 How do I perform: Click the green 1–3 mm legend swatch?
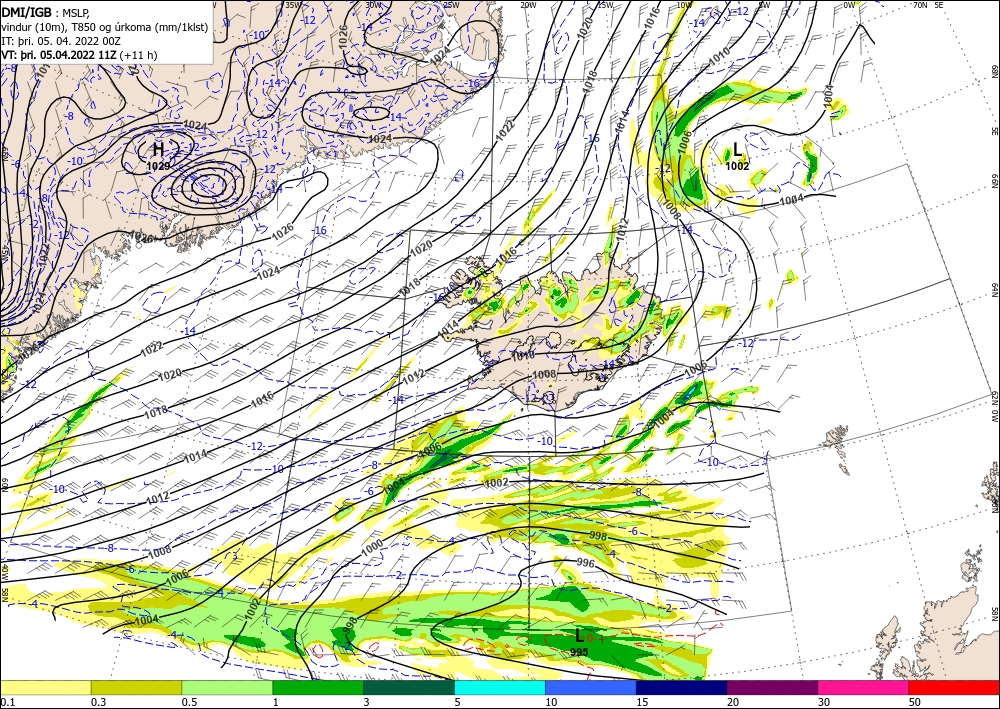[x=318, y=687]
